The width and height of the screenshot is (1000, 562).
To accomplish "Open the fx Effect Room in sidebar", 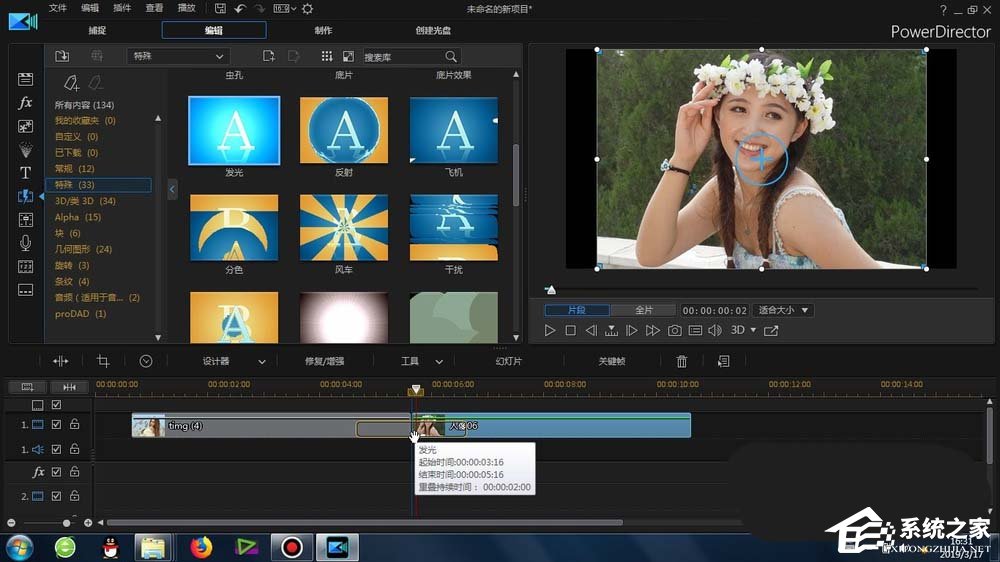I will point(26,103).
